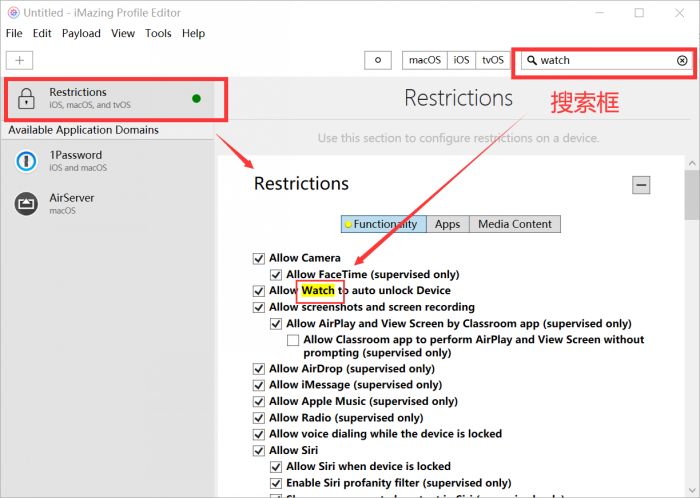Screen dimensions: 700x498
Task: Toggle Enable Siri profanity filter
Action: click(x=276, y=483)
